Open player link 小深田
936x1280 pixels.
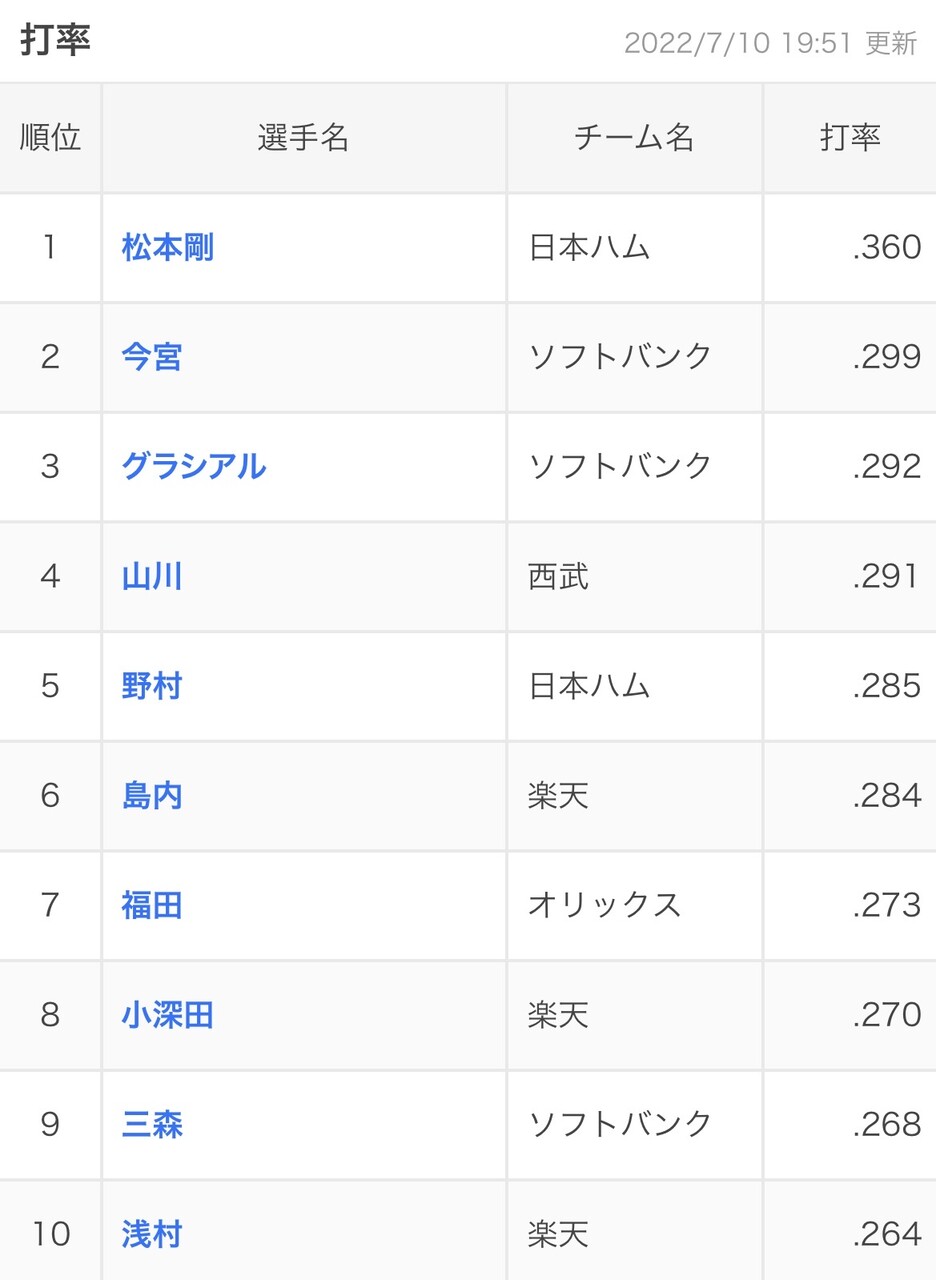click(x=168, y=1017)
